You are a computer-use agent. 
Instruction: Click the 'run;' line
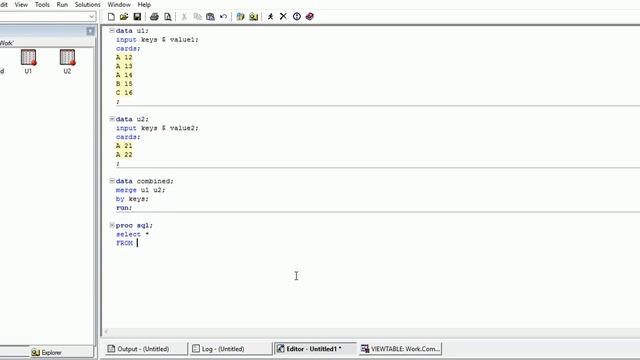pos(124,208)
